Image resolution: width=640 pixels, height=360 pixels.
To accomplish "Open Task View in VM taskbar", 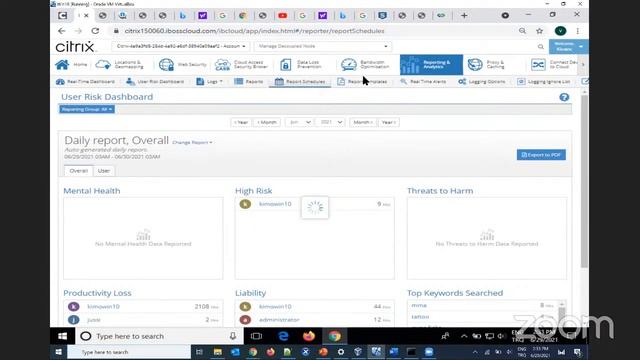I will point(256,336).
